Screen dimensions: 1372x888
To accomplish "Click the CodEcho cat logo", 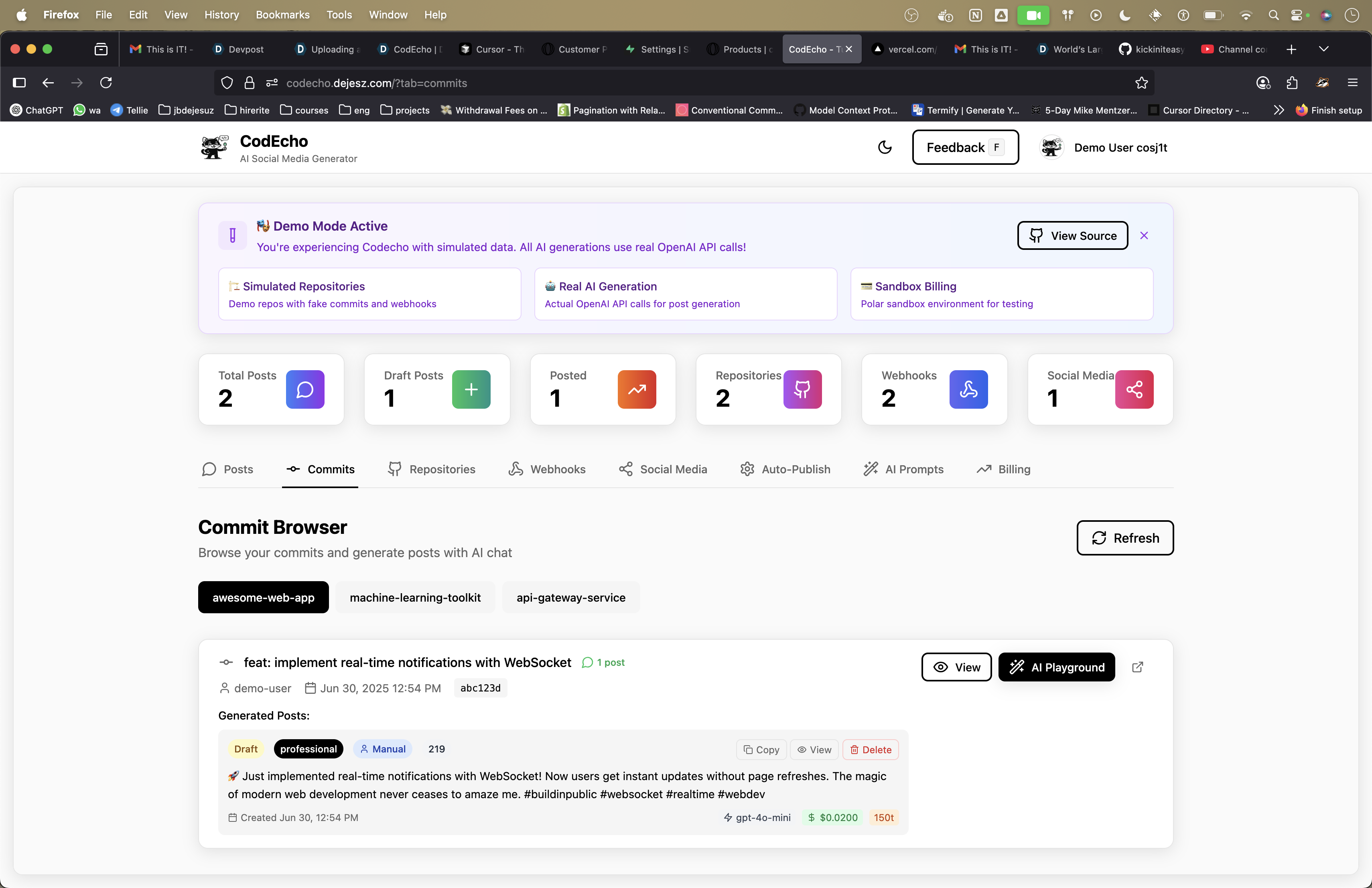I will 215,148.
